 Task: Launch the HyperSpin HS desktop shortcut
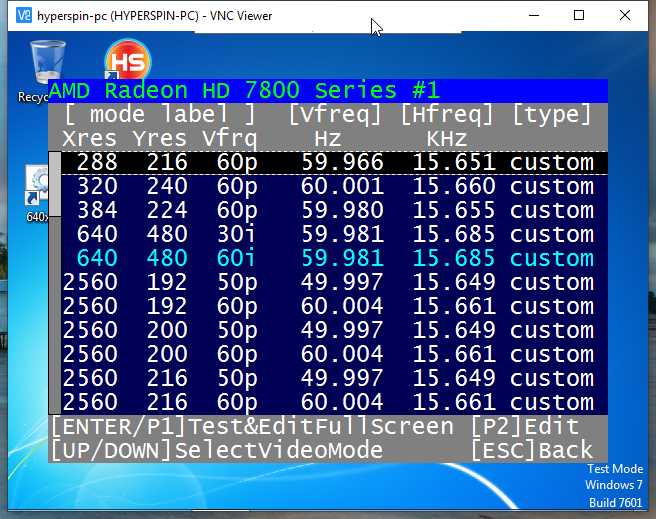point(128,59)
